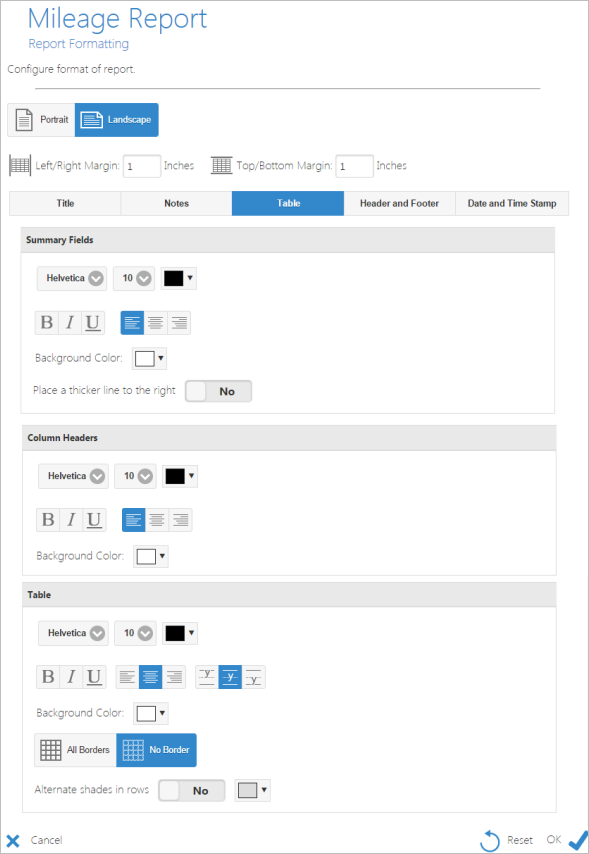Open the Date and Time Stamp tab
Viewport: 589px width, 854px height.
512,203
